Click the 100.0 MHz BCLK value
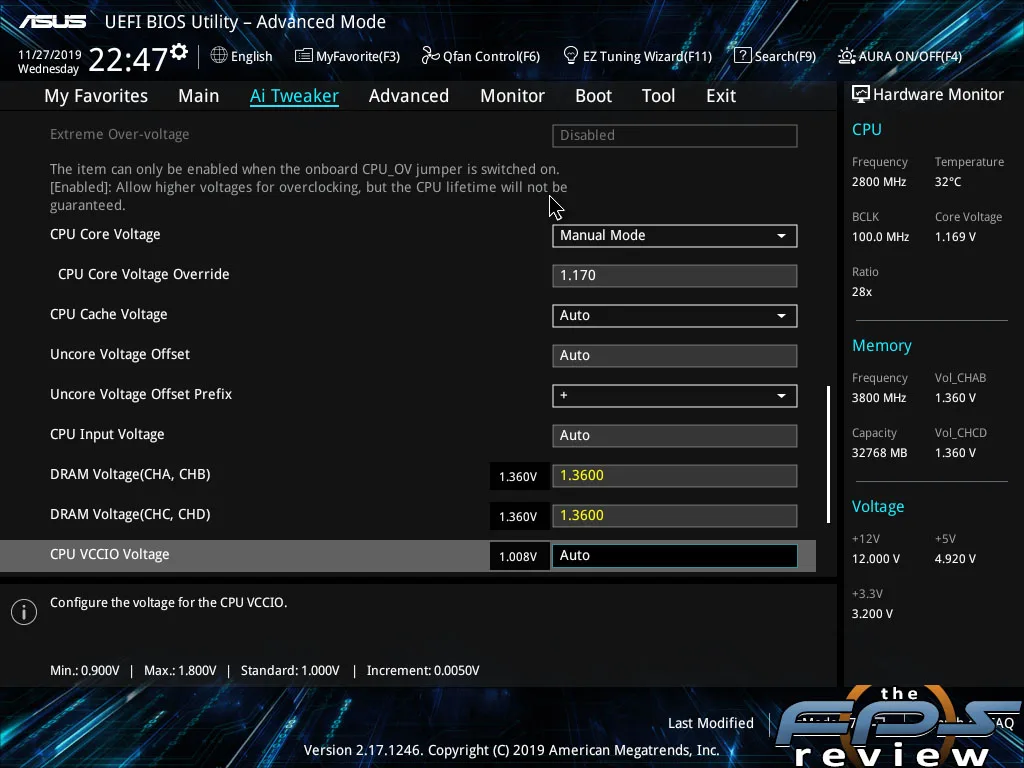The image size is (1024, 768). click(x=880, y=237)
